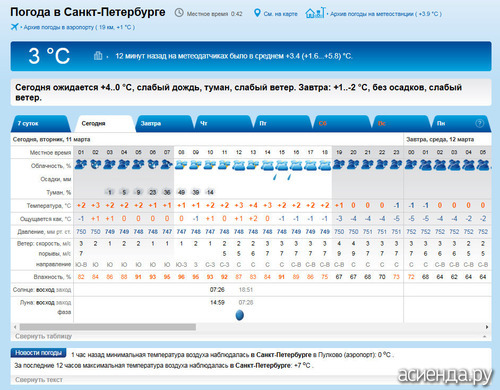The width and height of the screenshot is (500, 390).
Task: Collapse news via Свернуть текст
Action: (x=39, y=380)
